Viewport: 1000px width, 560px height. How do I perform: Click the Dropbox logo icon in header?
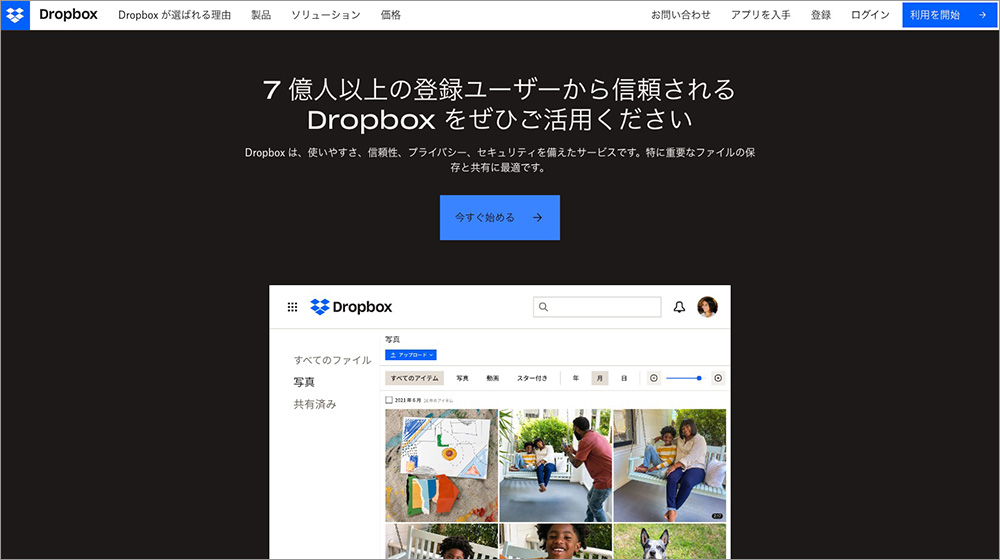15,15
